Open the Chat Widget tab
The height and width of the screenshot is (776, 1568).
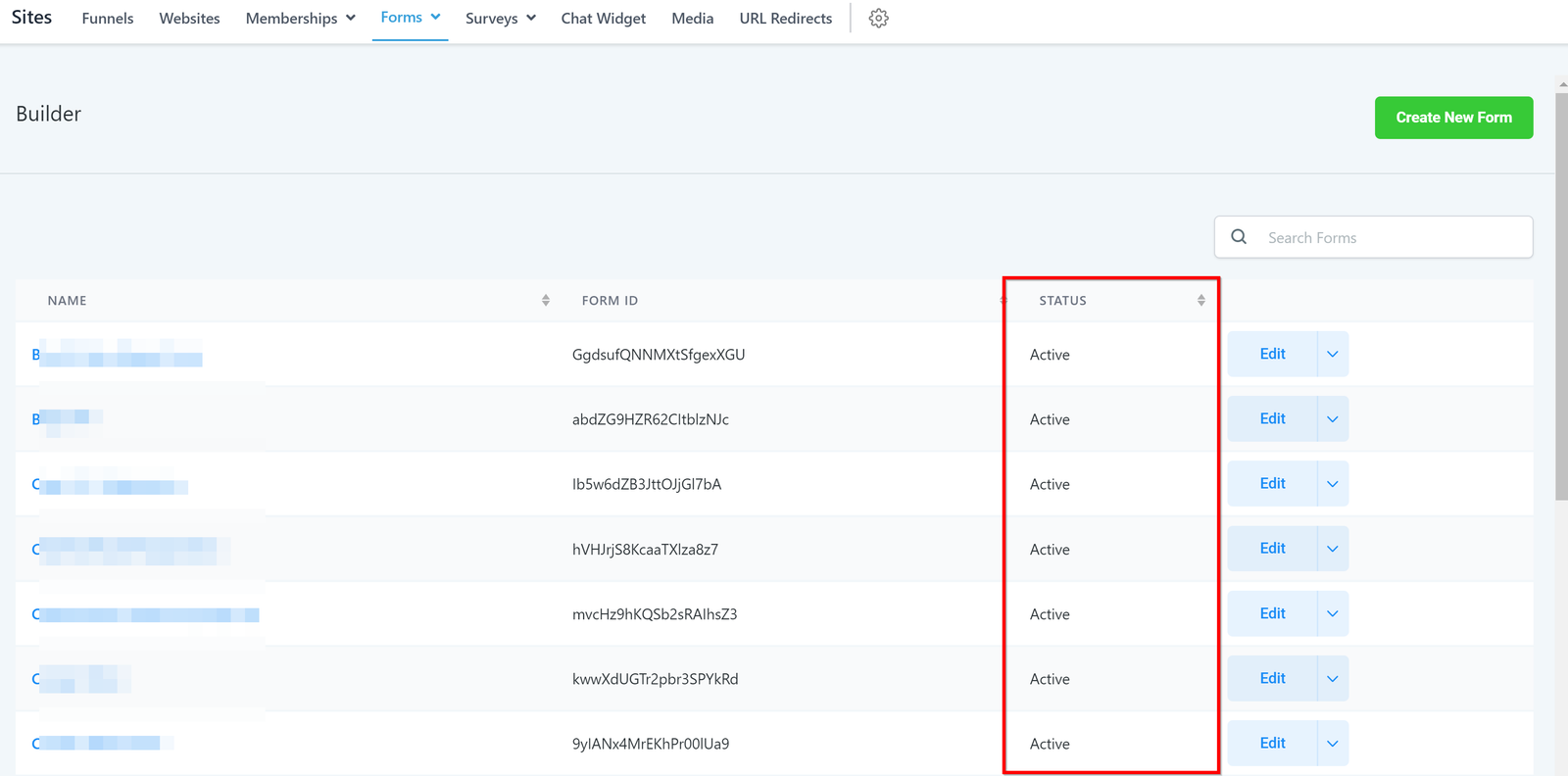(x=603, y=19)
